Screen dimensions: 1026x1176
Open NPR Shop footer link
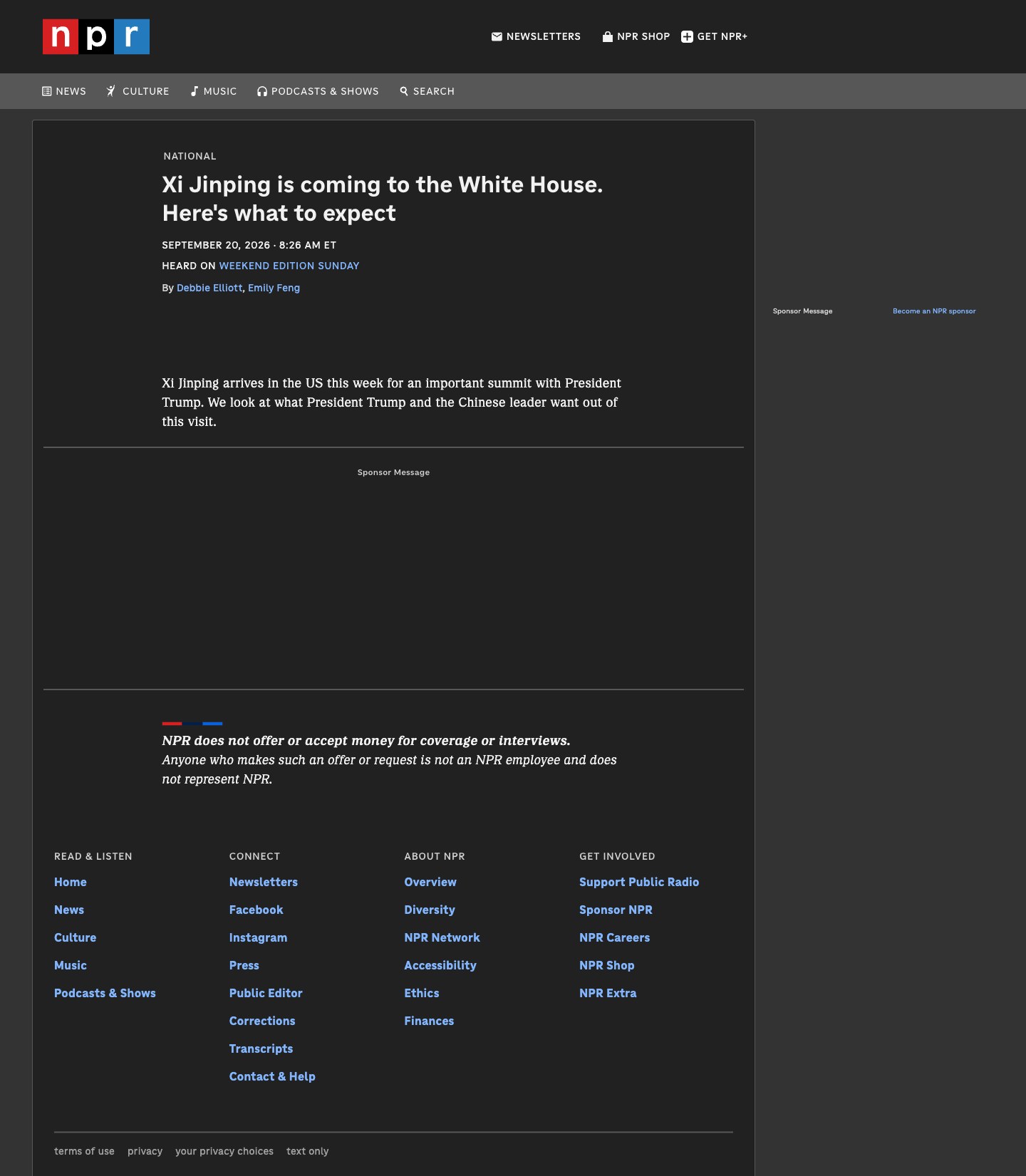click(x=606, y=965)
